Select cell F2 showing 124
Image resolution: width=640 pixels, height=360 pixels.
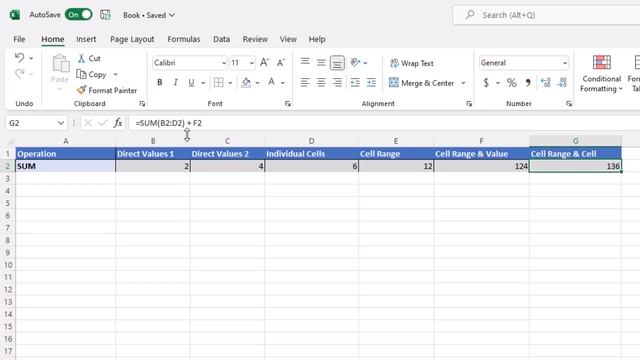pos(482,166)
